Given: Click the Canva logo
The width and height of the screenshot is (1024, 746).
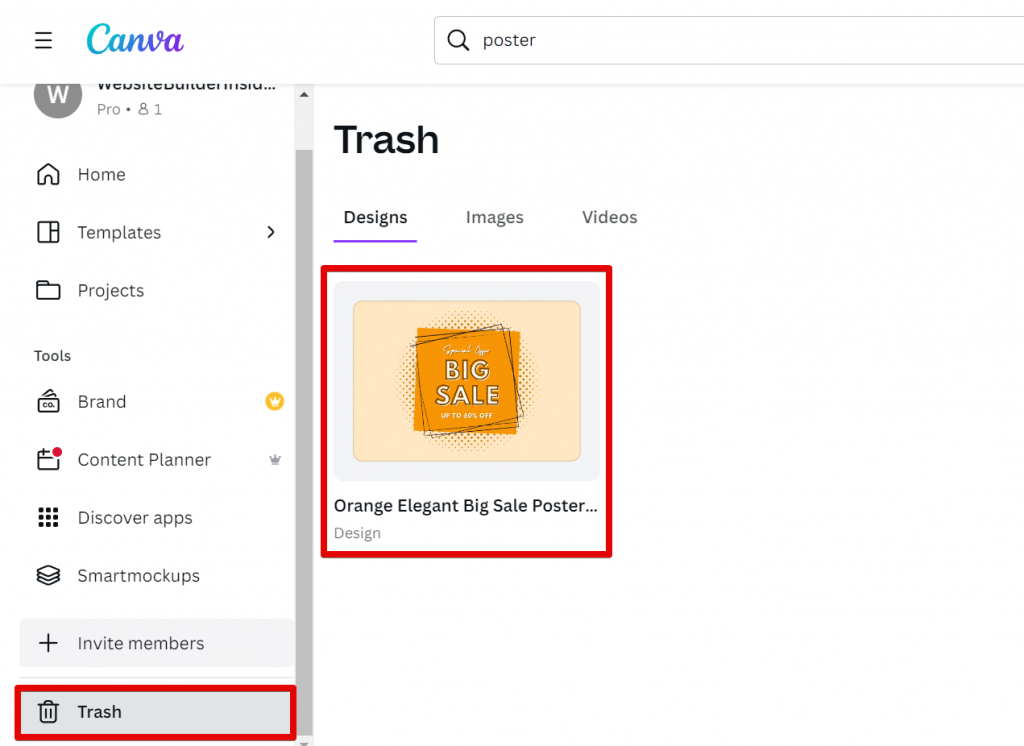Looking at the screenshot, I should [135, 40].
